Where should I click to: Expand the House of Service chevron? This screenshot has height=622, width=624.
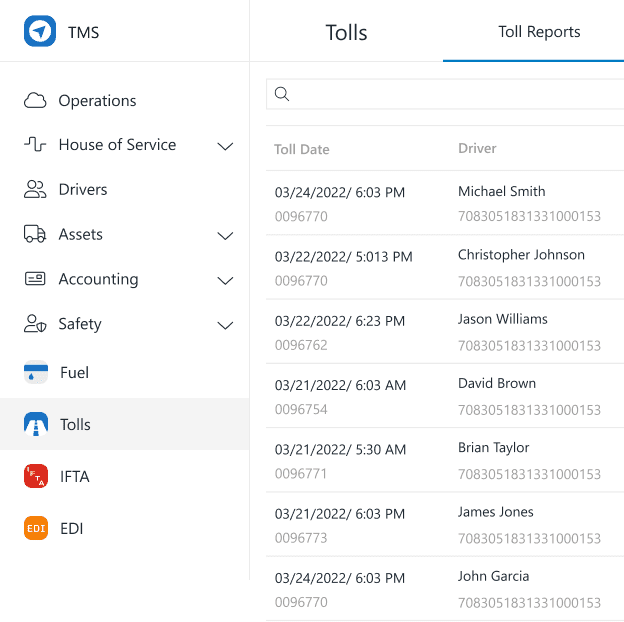click(x=225, y=146)
